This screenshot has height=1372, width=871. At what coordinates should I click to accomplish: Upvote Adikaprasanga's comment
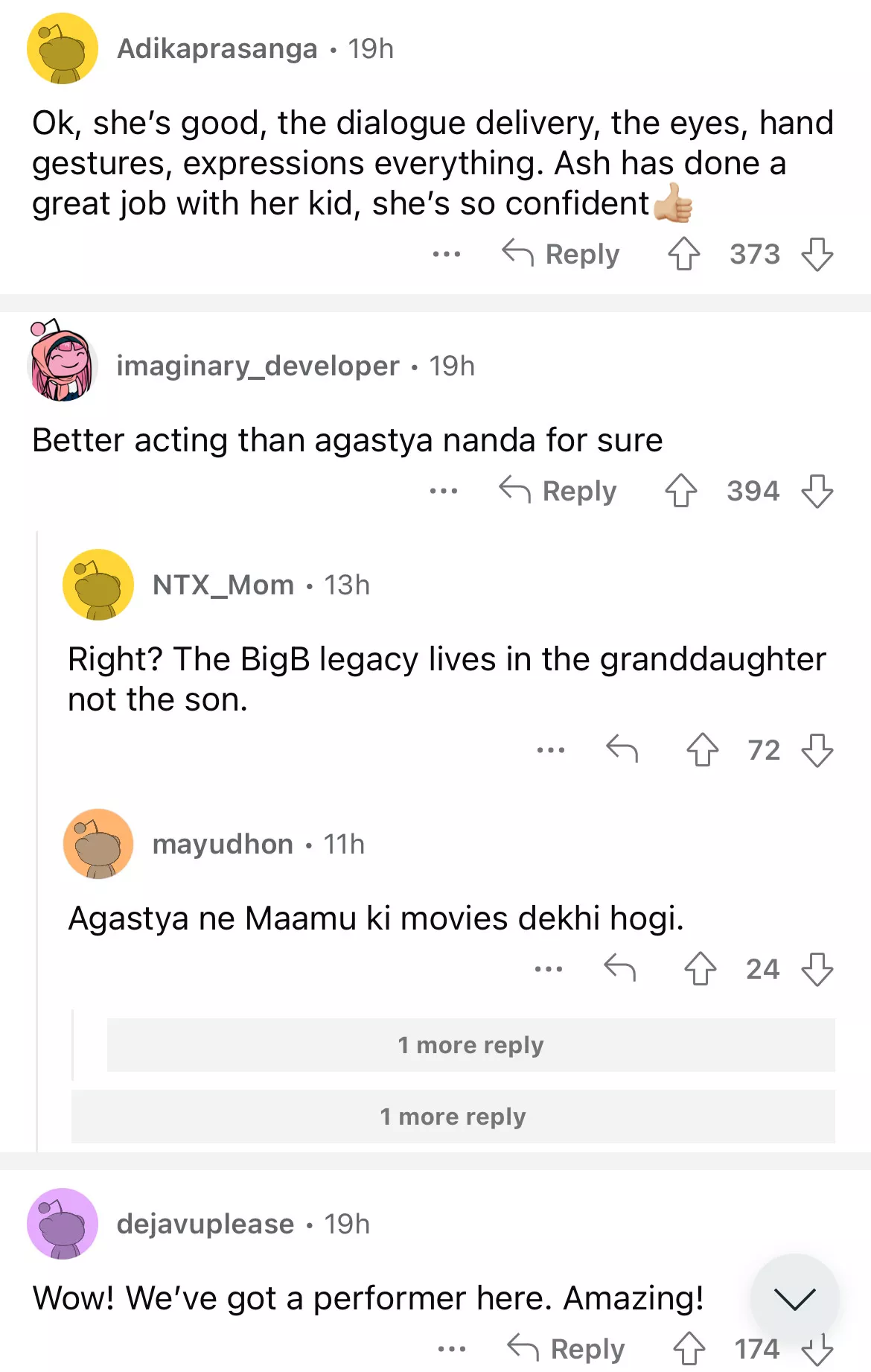(x=683, y=254)
